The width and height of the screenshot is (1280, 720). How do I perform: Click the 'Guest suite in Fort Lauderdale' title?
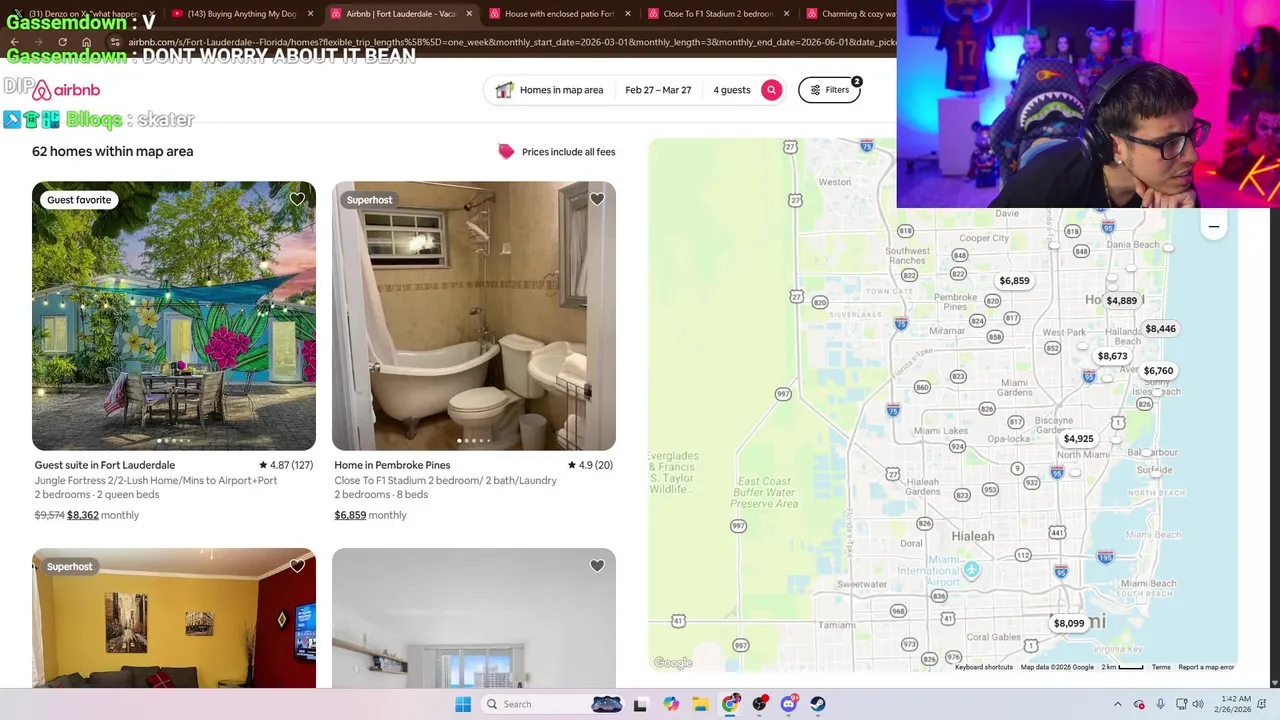click(x=105, y=465)
